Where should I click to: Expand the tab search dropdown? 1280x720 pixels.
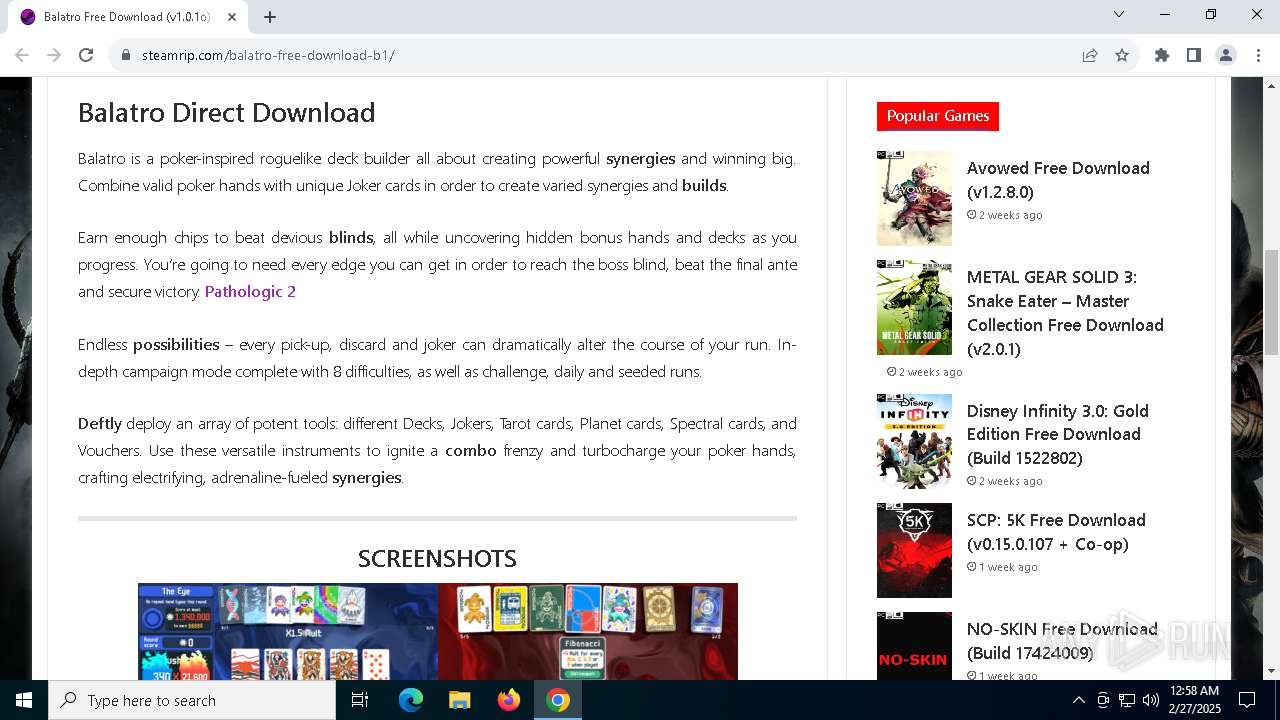[x=1119, y=14]
